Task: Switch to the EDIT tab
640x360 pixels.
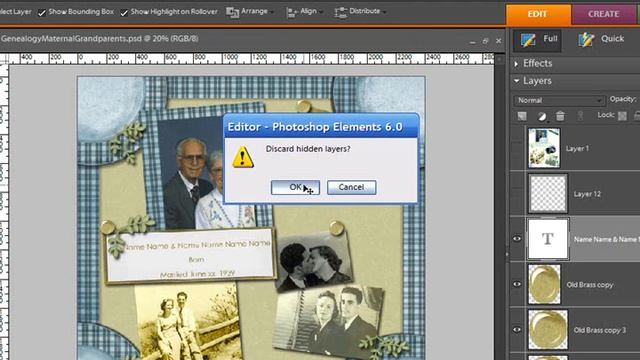Action: 538,14
